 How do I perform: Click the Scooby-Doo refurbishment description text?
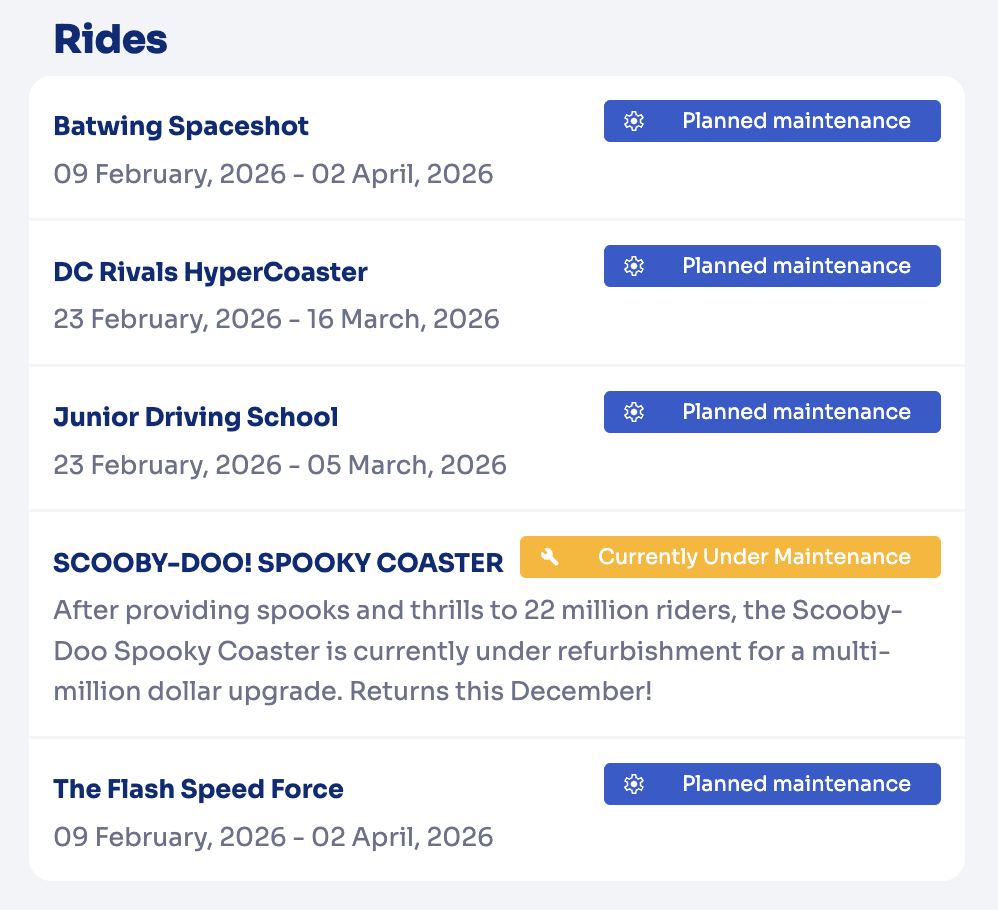point(470,650)
